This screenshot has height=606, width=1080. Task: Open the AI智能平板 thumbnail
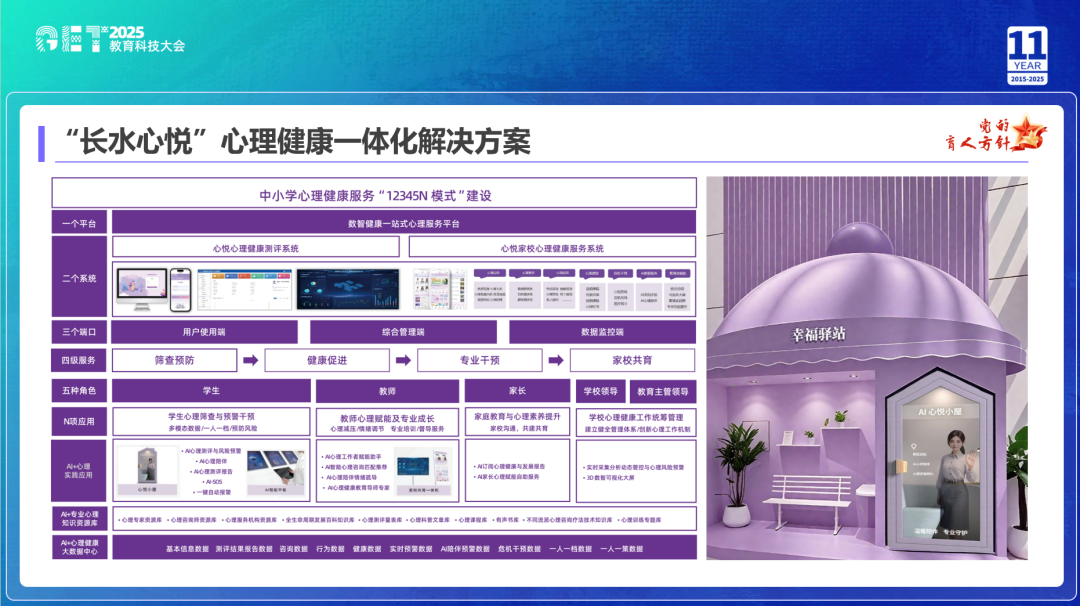274,470
